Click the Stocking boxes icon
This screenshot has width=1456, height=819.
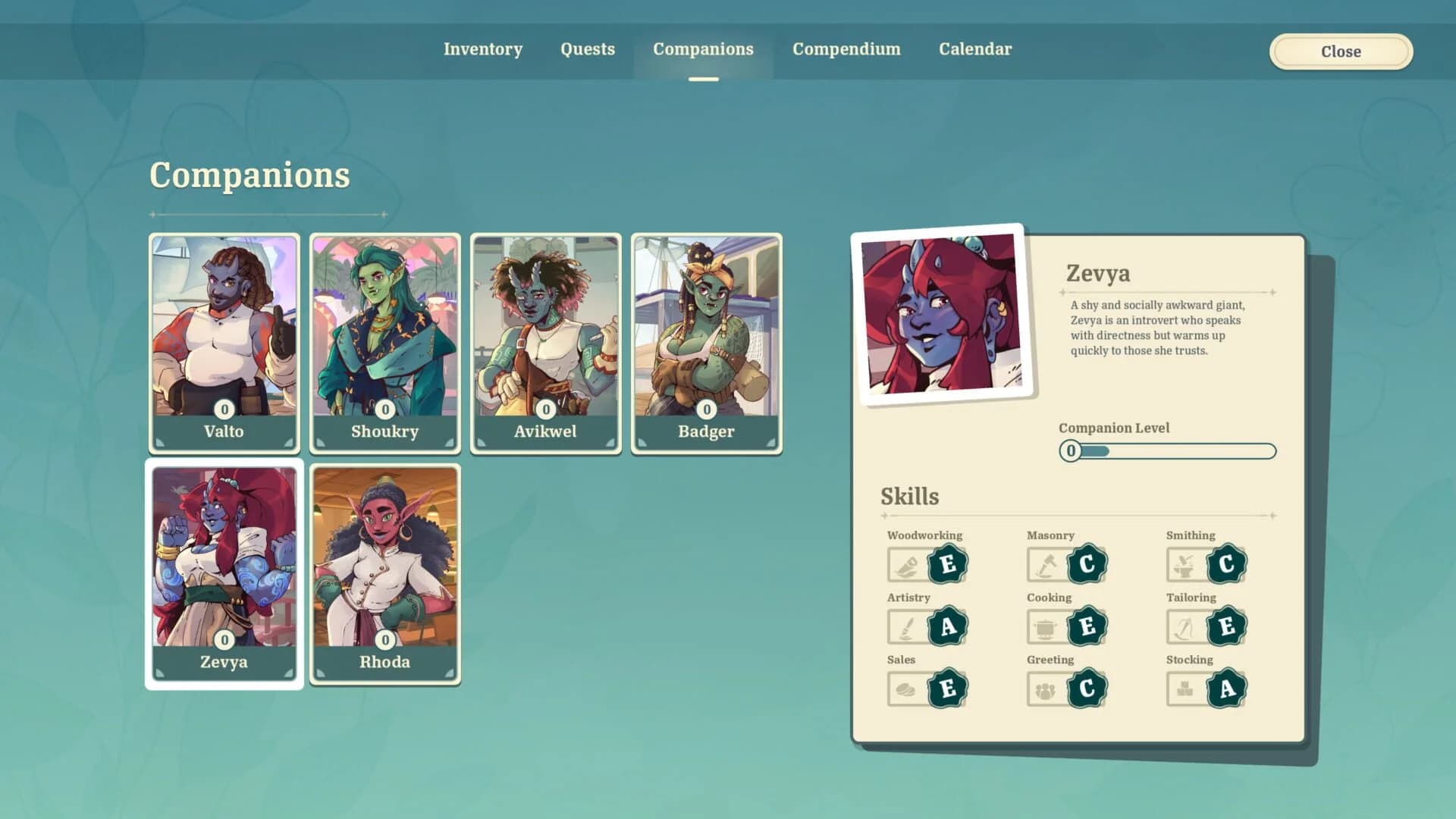(x=1186, y=689)
